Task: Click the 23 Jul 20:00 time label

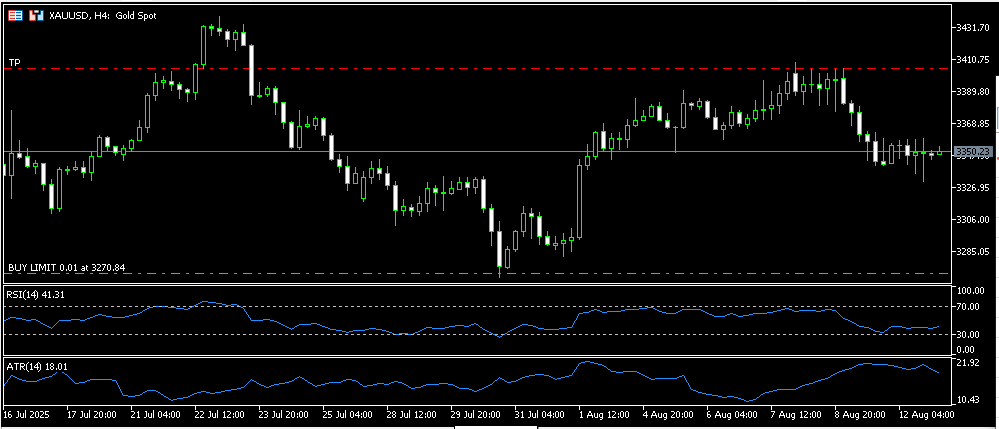Action: 284,414
